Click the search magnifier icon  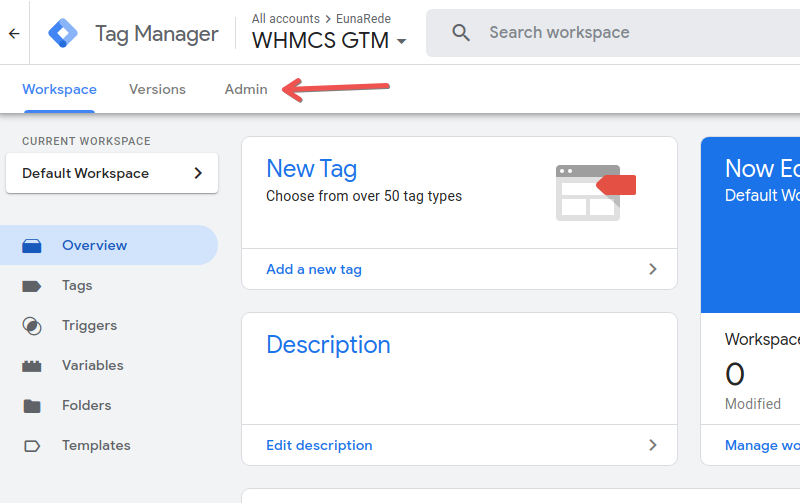pyautogui.click(x=461, y=33)
